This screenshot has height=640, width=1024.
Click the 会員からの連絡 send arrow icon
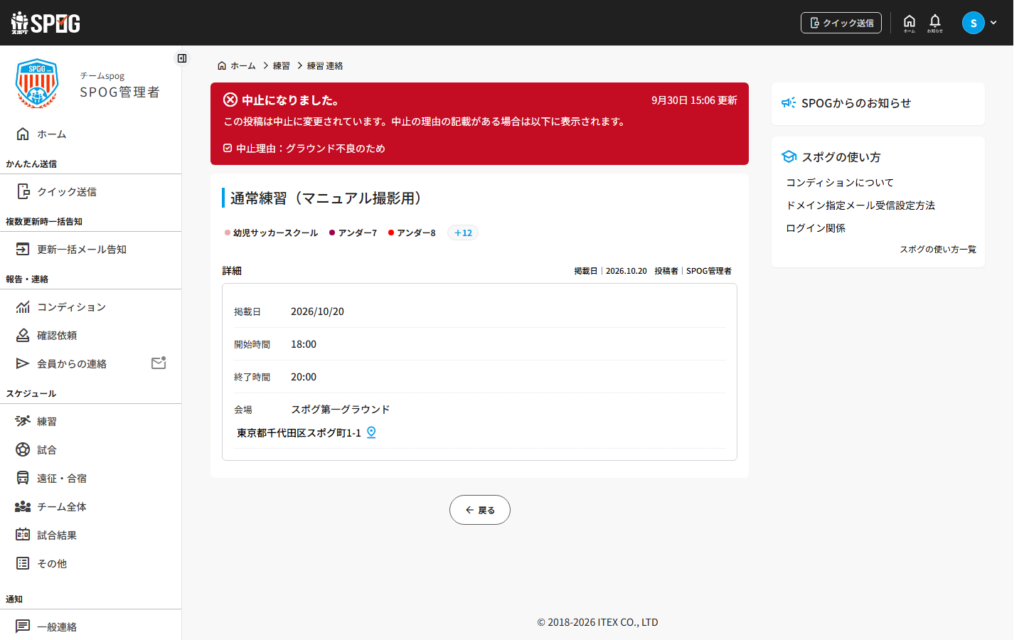23,363
